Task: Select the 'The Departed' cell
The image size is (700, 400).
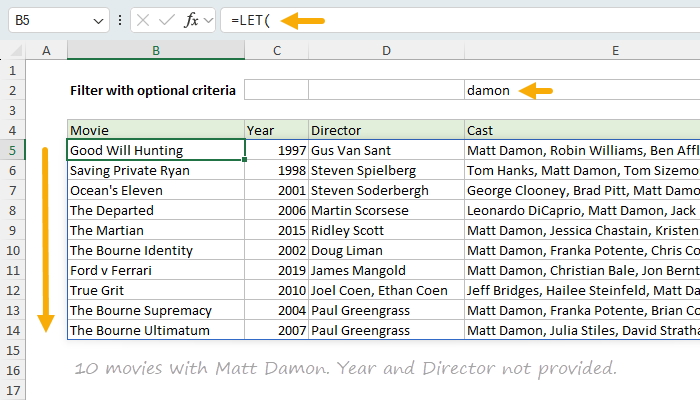Action: tap(156, 211)
